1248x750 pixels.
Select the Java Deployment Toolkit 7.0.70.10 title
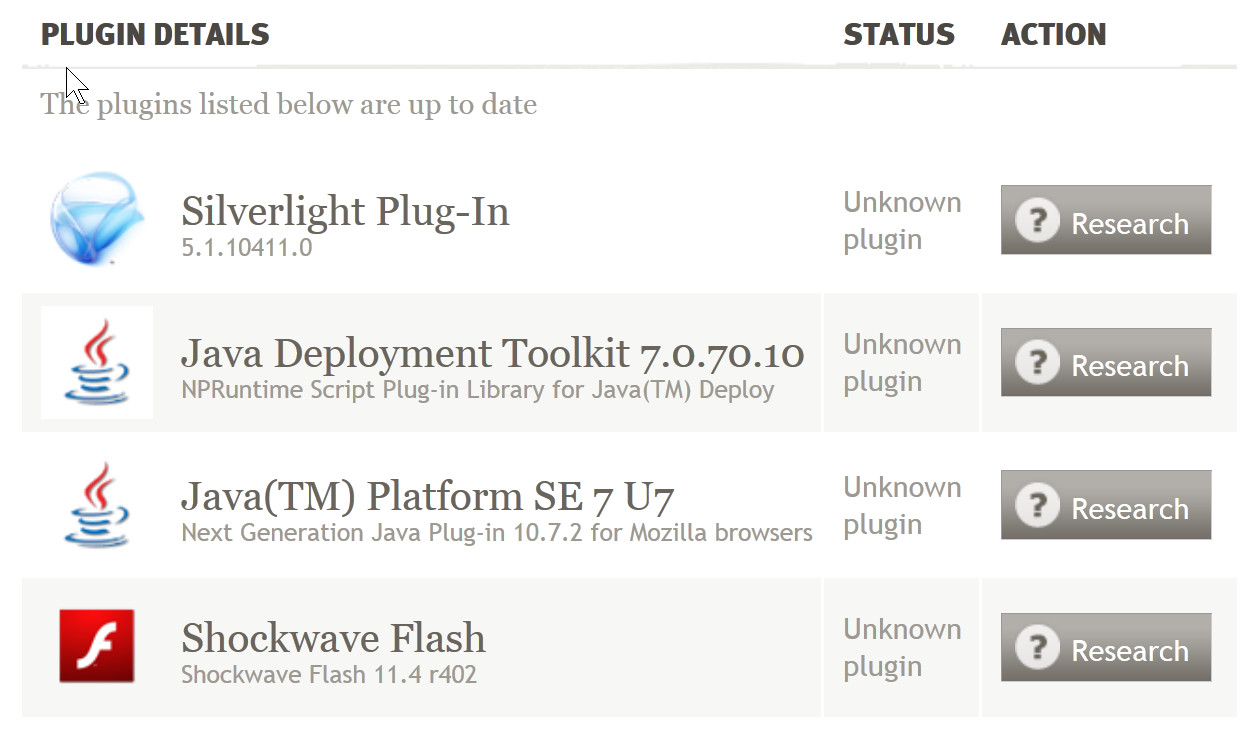point(492,353)
